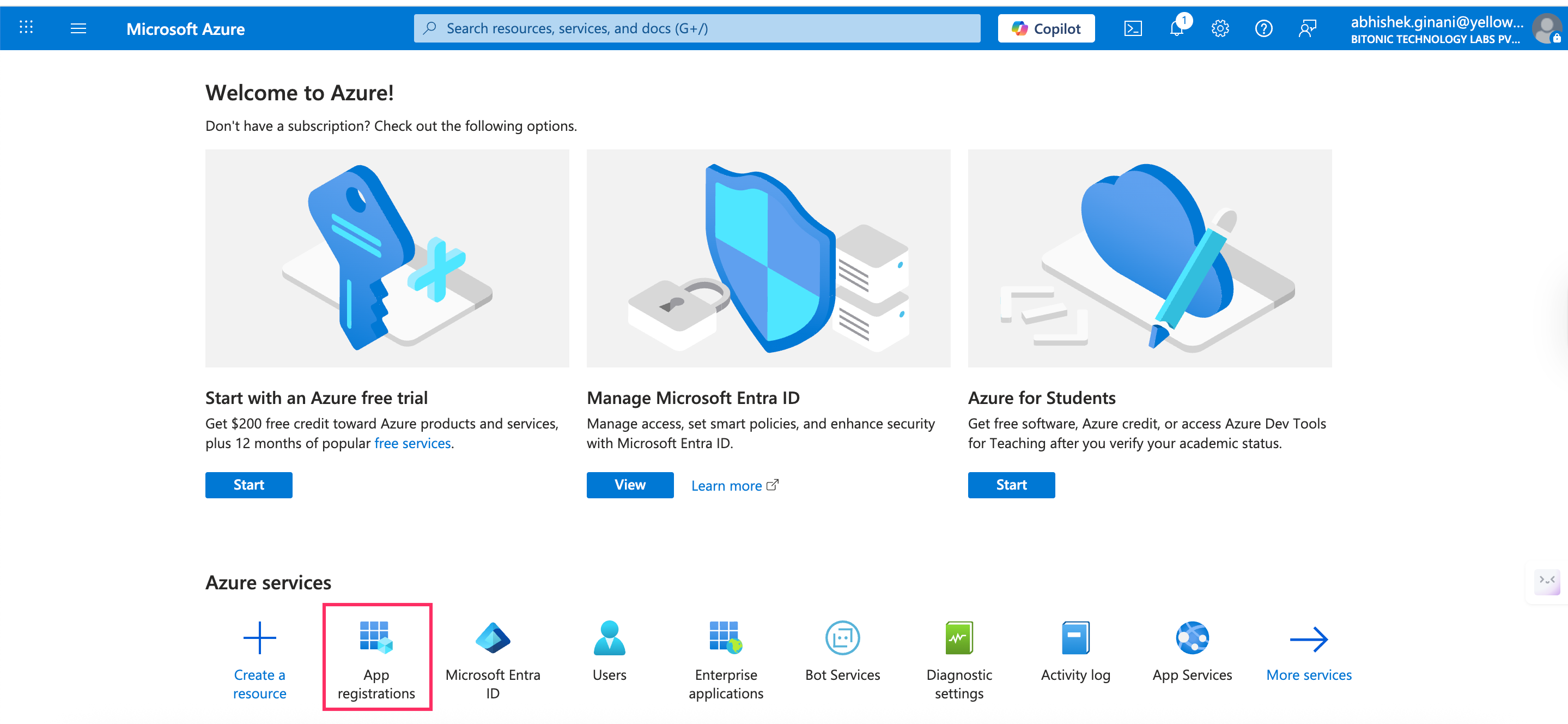
Task: Open the Azure apps grid launcher
Action: click(x=26, y=28)
